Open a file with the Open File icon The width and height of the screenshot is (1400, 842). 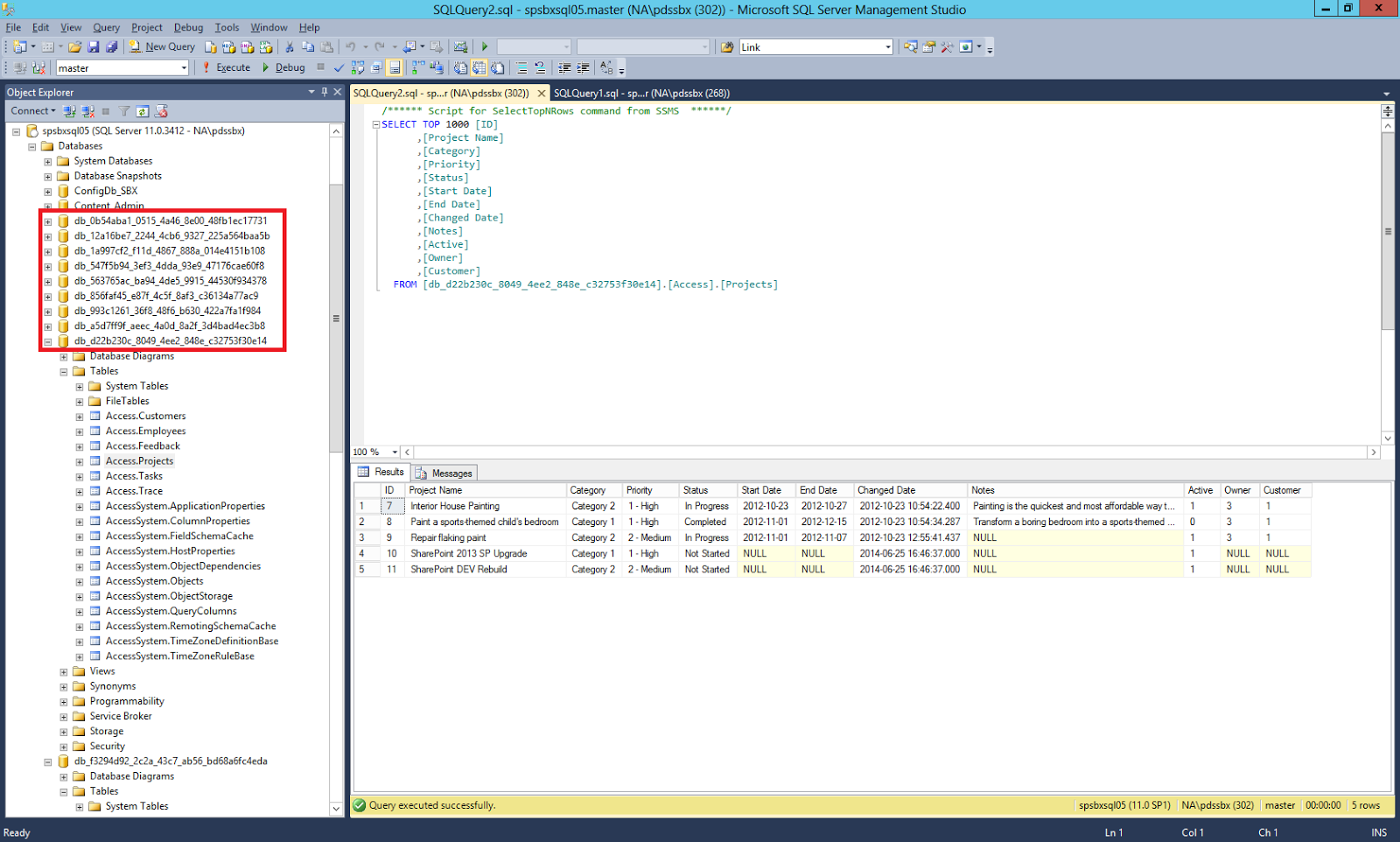[75, 47]
